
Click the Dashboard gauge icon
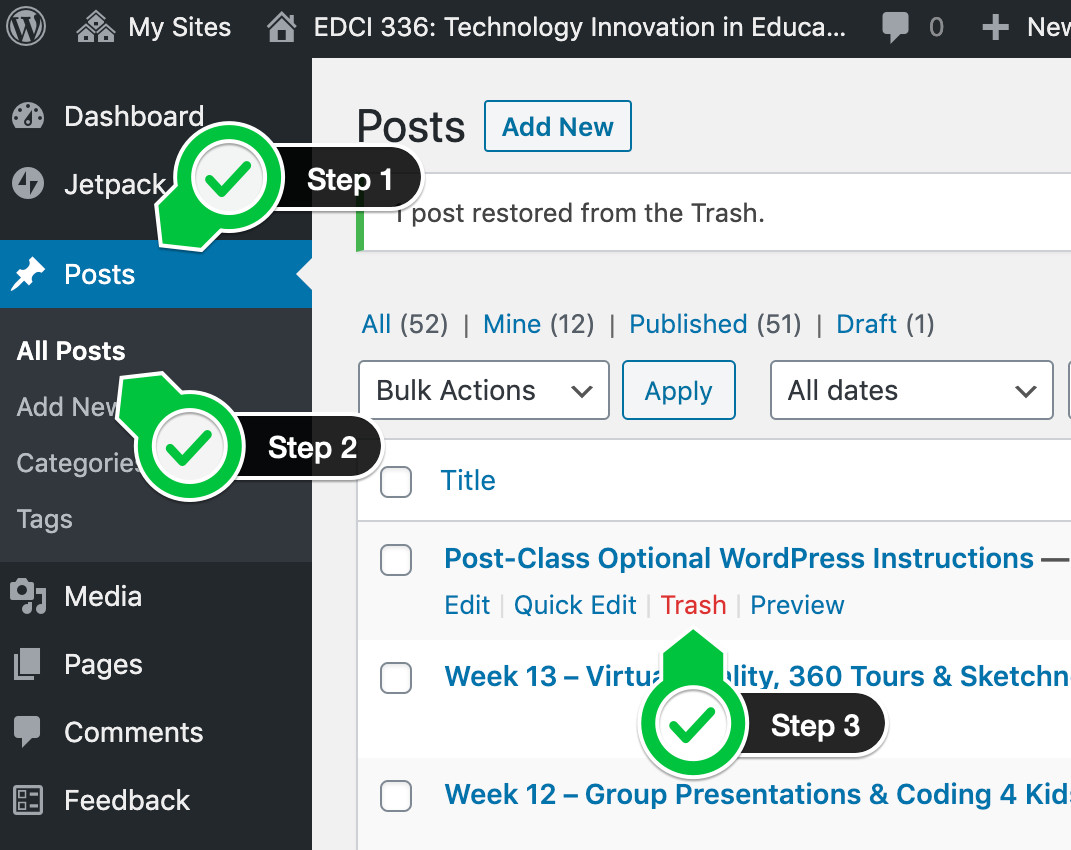coord(28,116)
